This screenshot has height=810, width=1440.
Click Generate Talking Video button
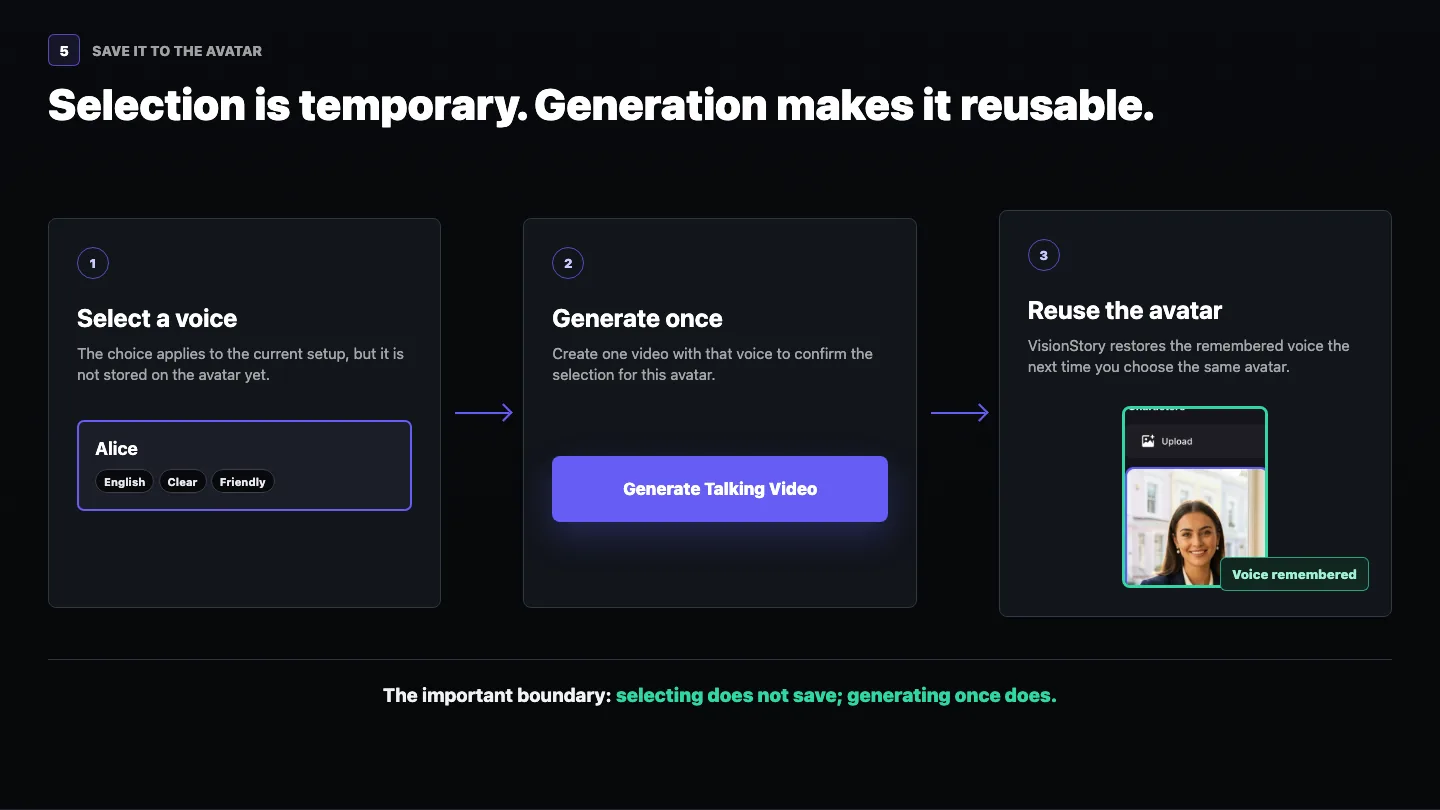[x=720, y=489]
